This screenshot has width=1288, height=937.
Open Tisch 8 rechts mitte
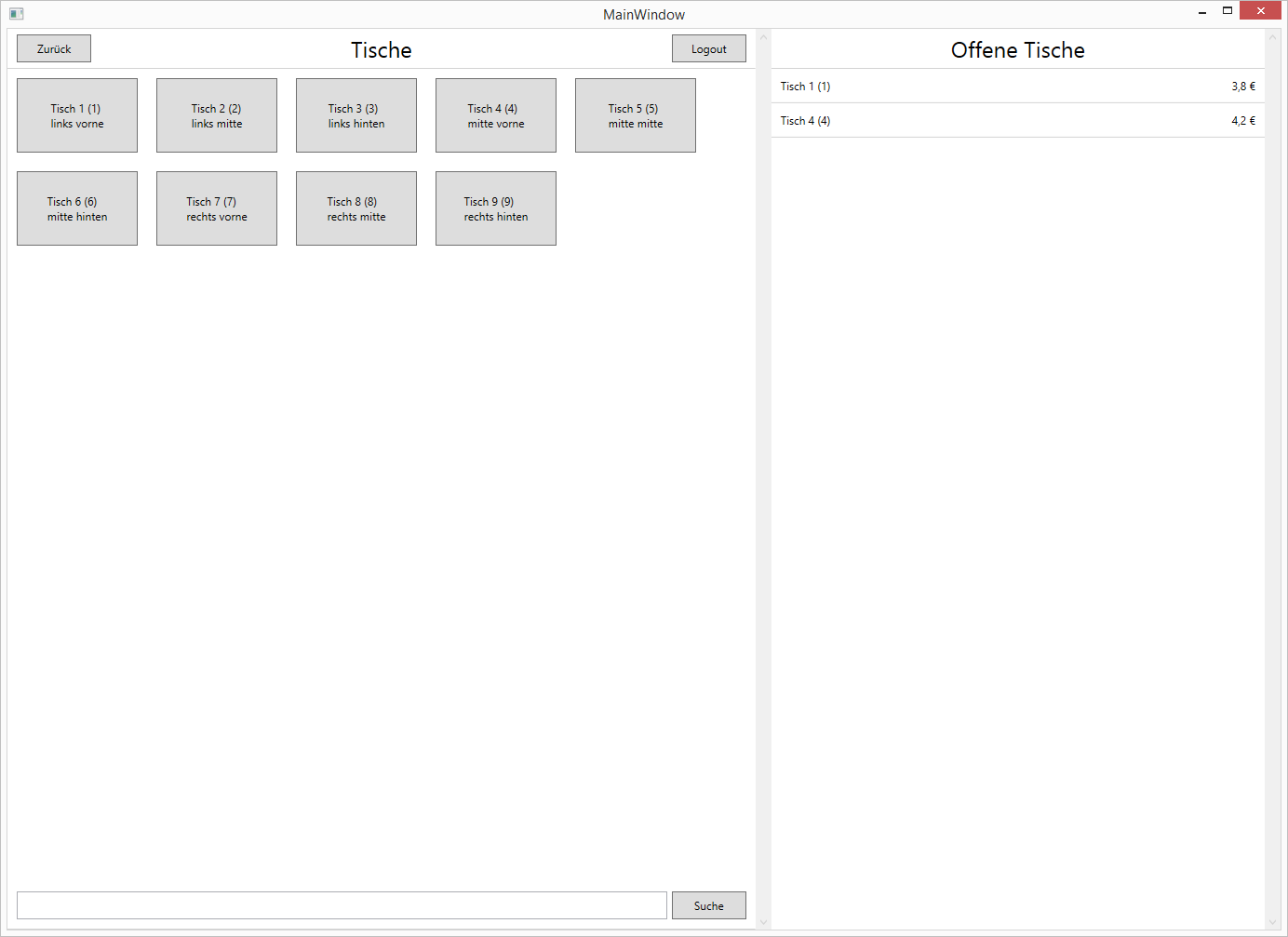click(356, 208)
